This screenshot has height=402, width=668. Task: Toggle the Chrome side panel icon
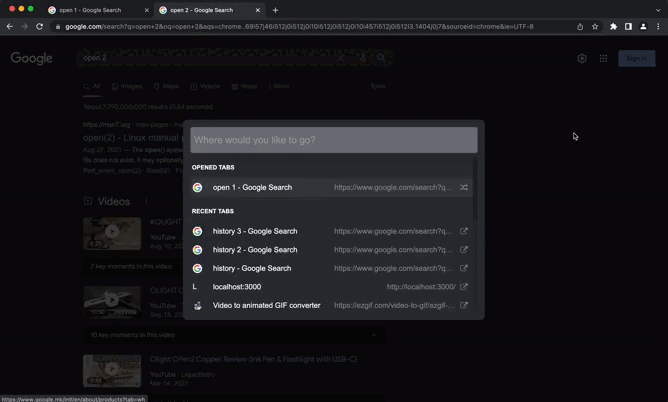[x=628, y=26]
